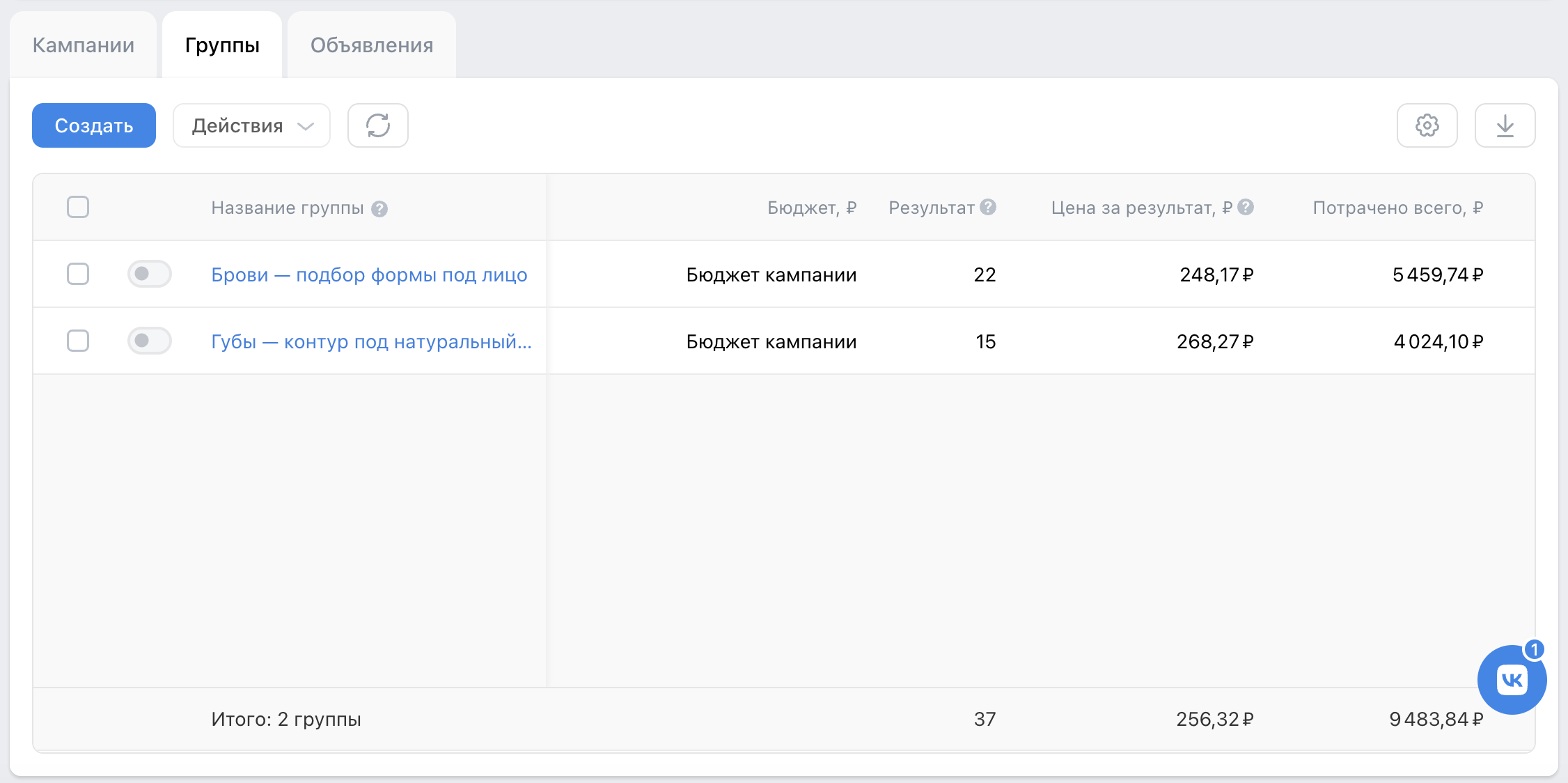Click total result value 37
The image size is (1568, 783).
(985, 719)
